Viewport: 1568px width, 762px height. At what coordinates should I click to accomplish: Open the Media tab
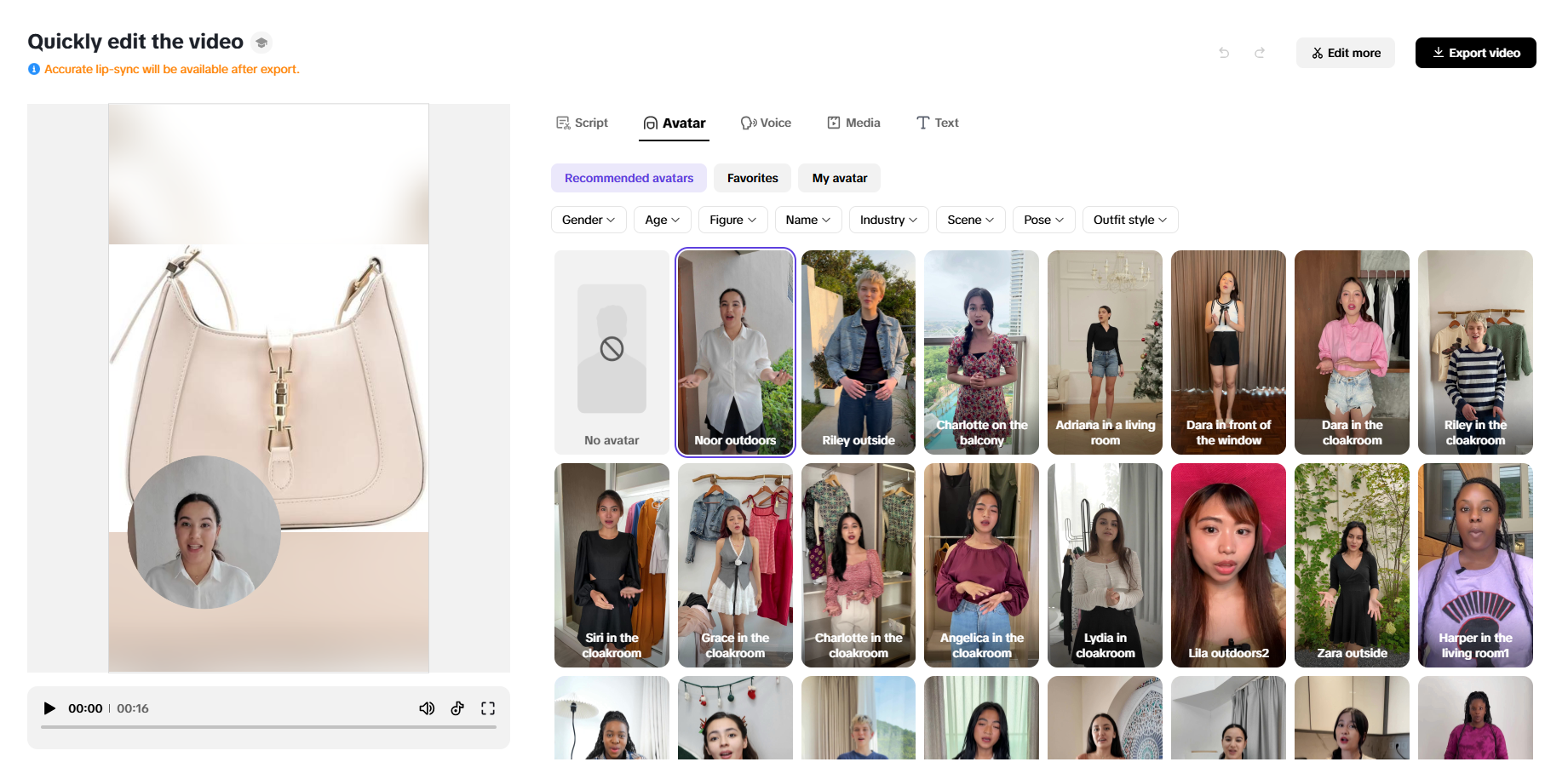853,123
